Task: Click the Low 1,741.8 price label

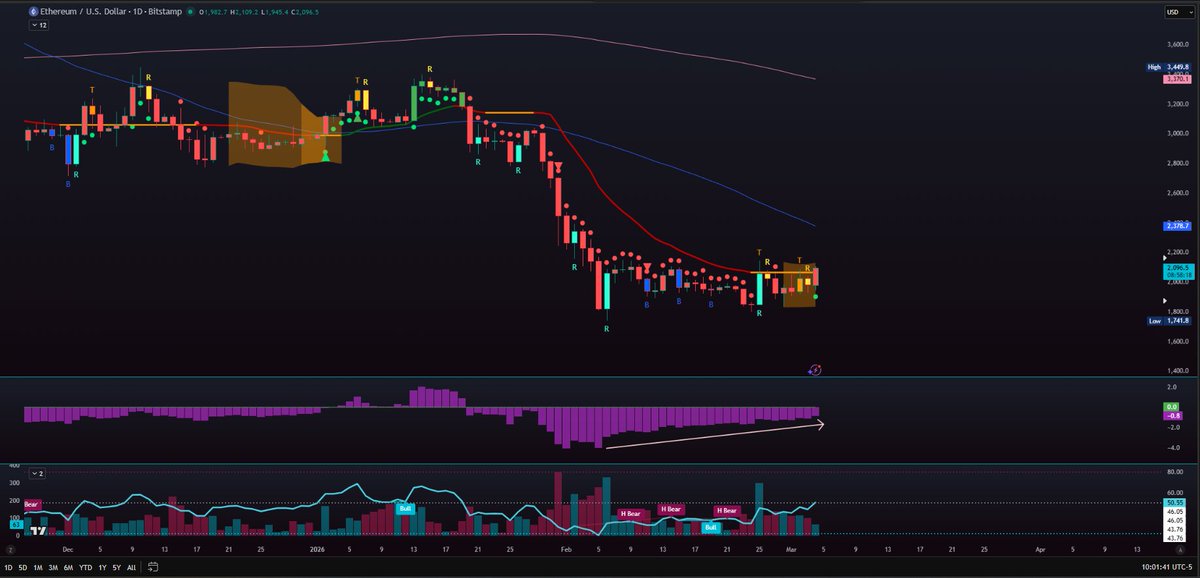Action: [1168, 321]
